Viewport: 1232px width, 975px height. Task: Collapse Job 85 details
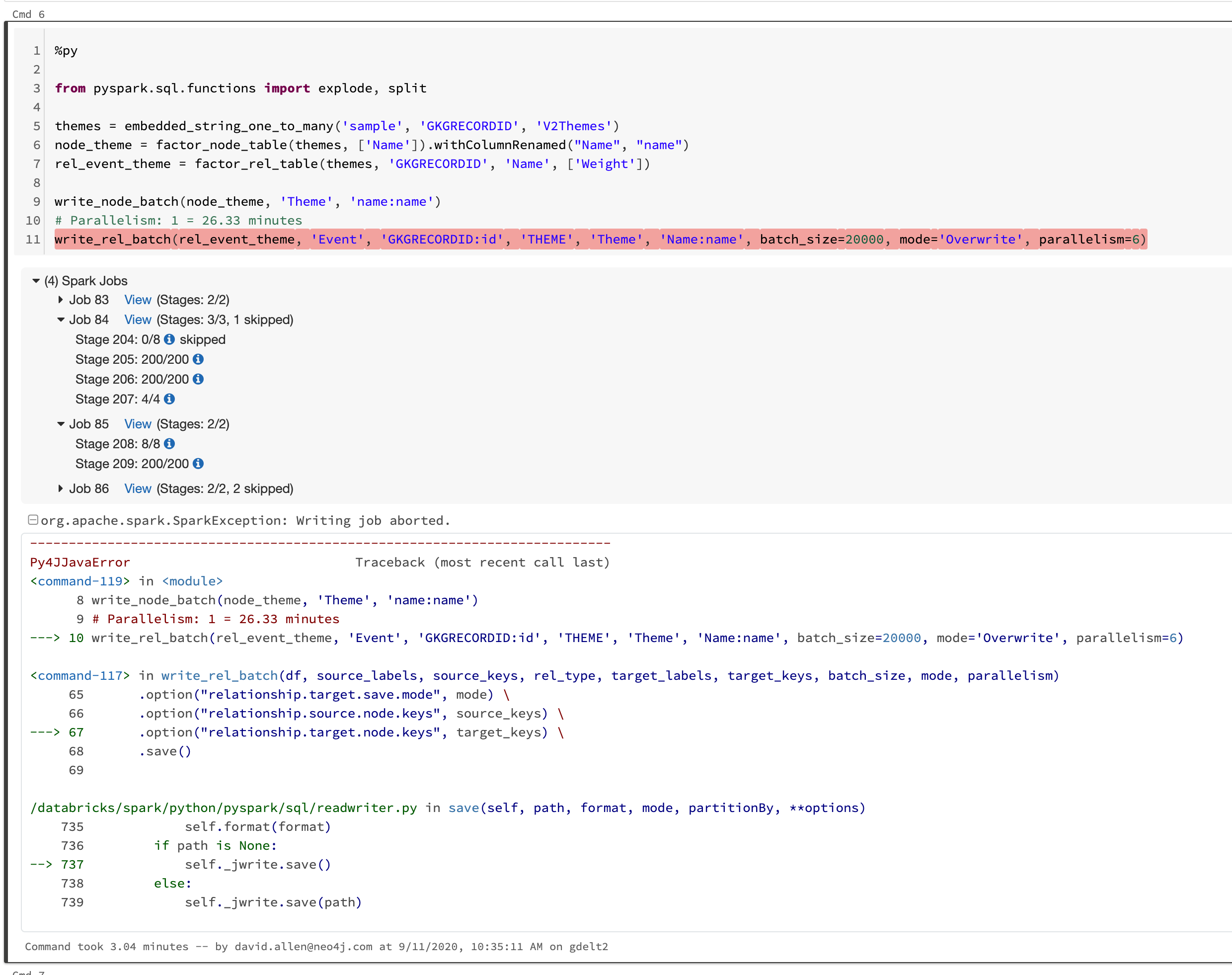click(x=61, y=423)
